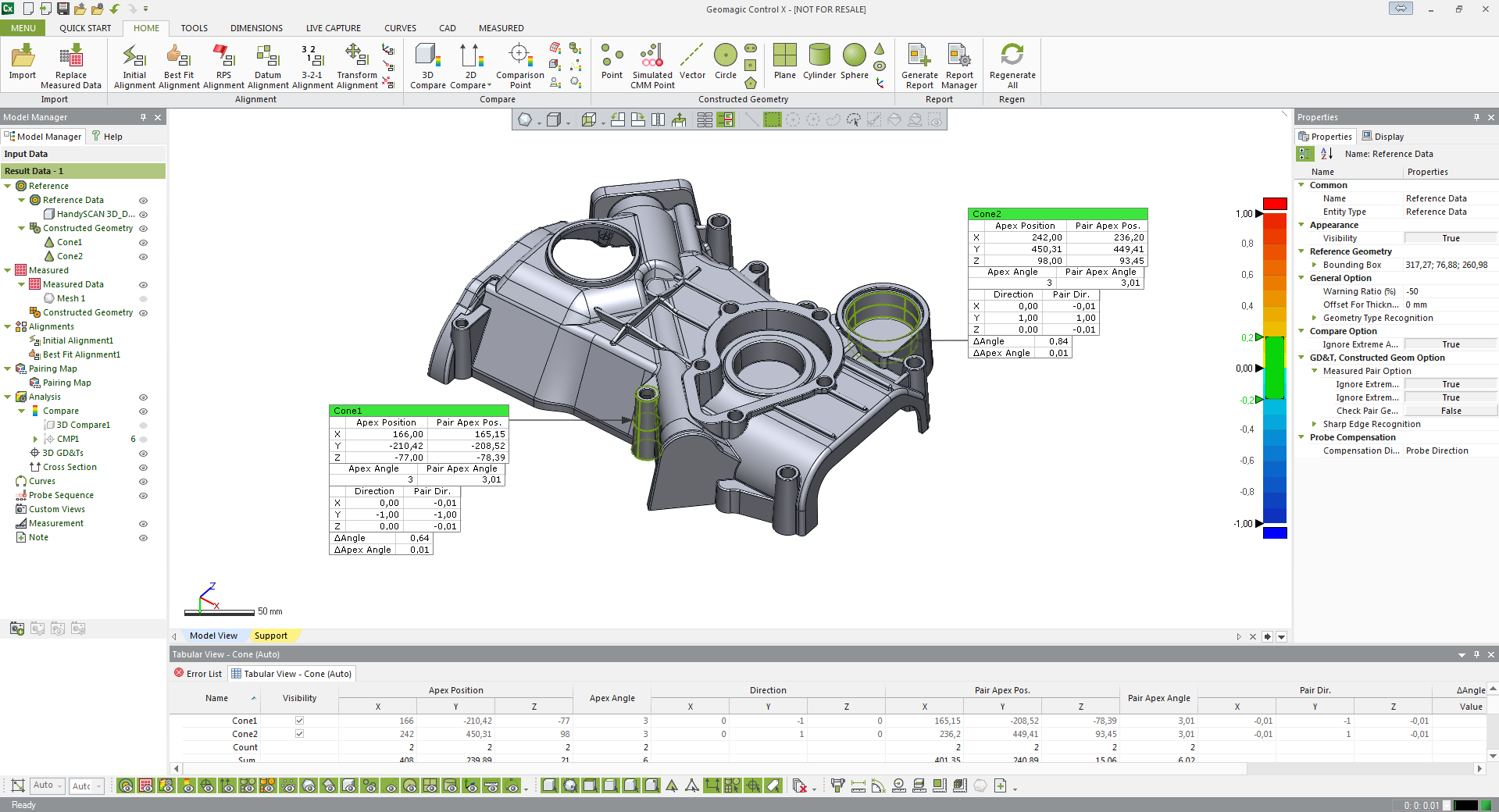
Task: Open the DIMENSIONS ribbon tab
Action: (256, 28)
